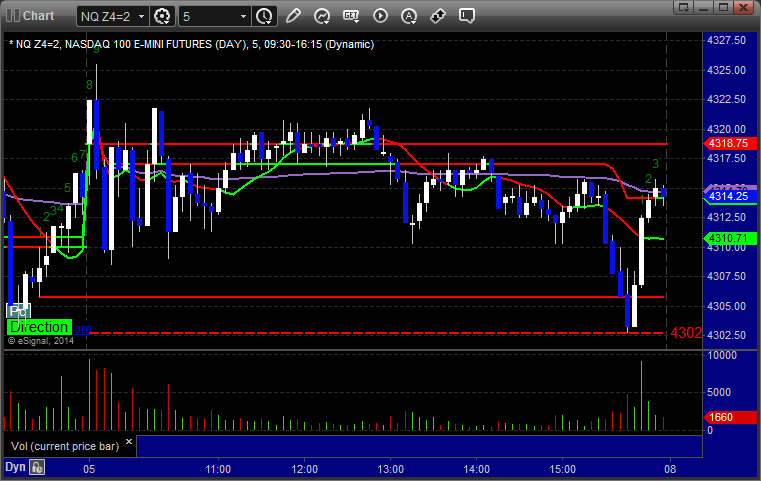
Task: Click the blue 4314.25 last price marker
Action: (x=729, y=196)
